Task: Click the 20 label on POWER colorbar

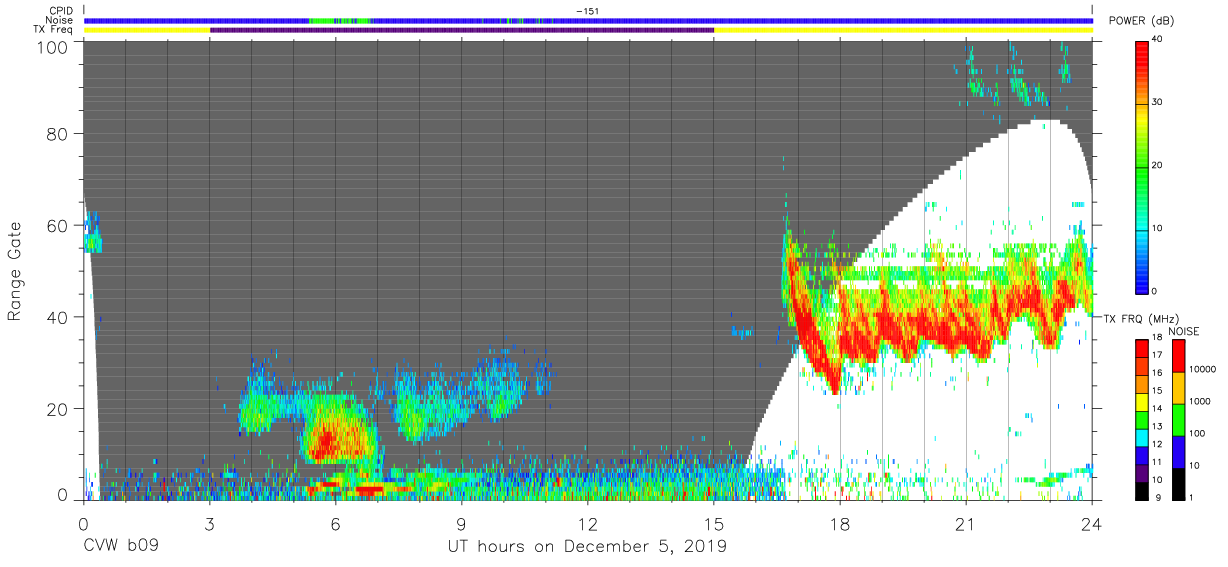Action: point(1159,165)
